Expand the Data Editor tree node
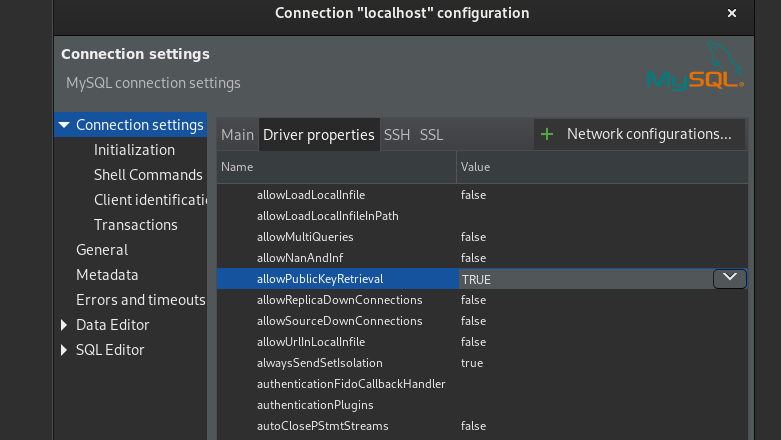The image size is (781, 440). coord(65,325)
